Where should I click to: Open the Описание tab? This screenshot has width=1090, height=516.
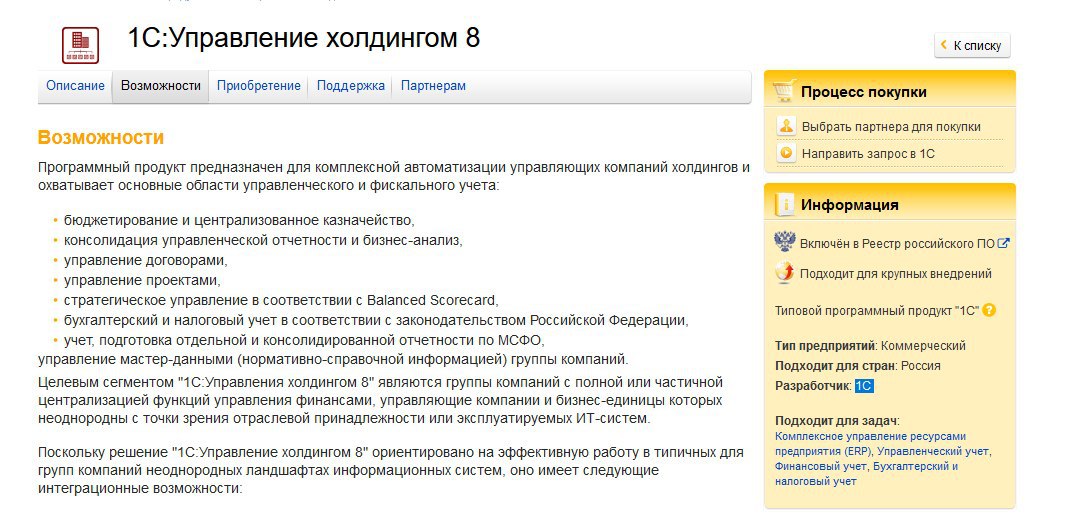(75, 86)
